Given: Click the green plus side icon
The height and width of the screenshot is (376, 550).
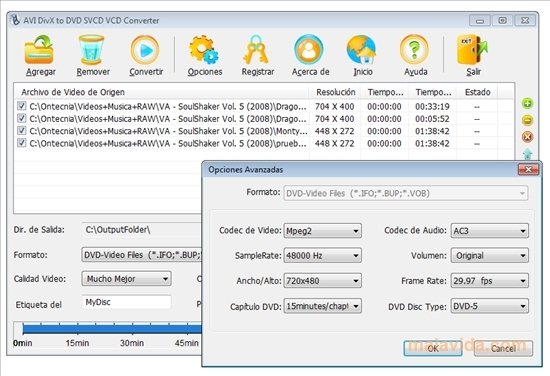Looking at the screenshot, I should coord(528,103).
